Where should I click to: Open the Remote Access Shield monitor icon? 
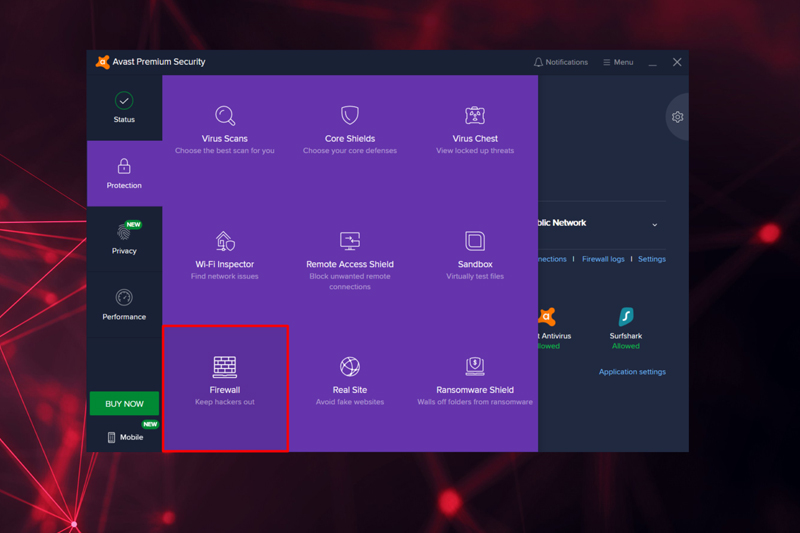349,241
